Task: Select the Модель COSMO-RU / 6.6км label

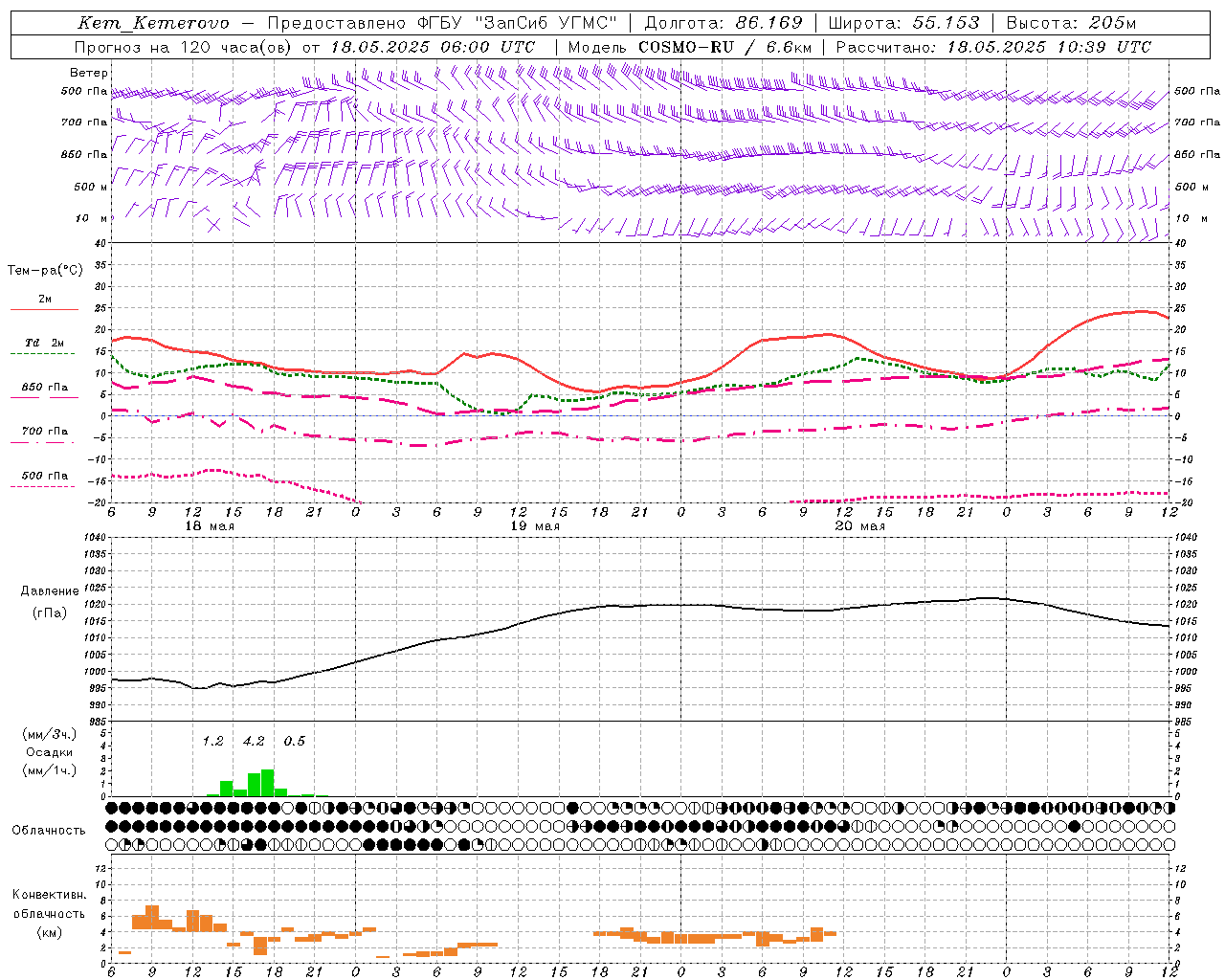Action: (690, 47)
